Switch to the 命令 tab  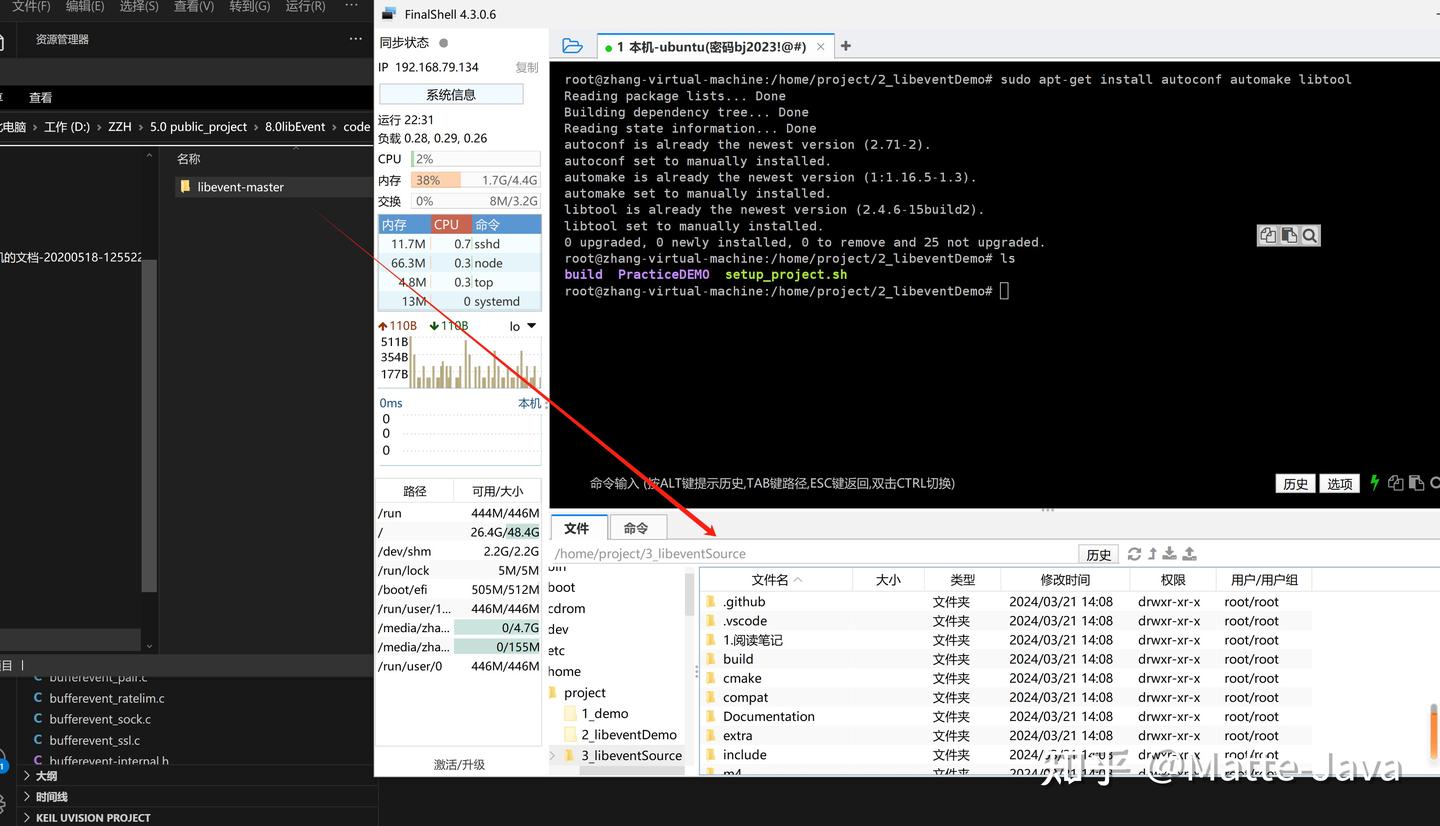(636, 527)
